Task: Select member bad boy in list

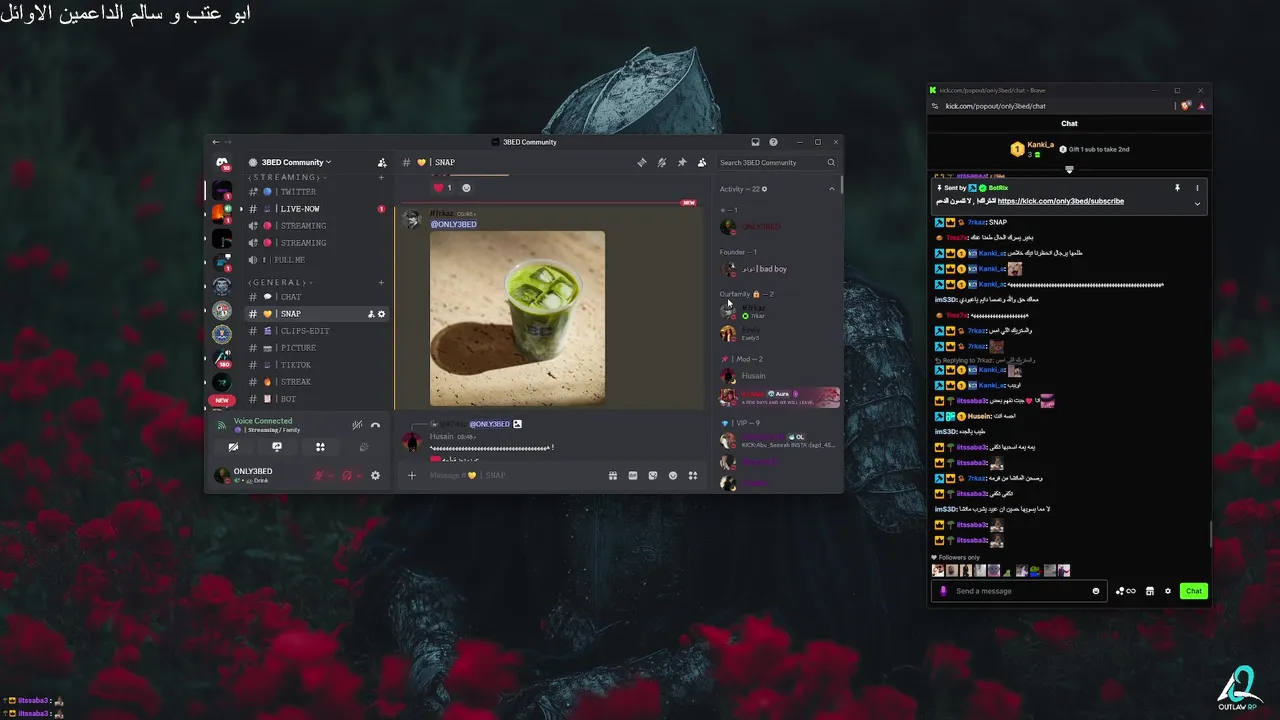Action: pos(779,269)
